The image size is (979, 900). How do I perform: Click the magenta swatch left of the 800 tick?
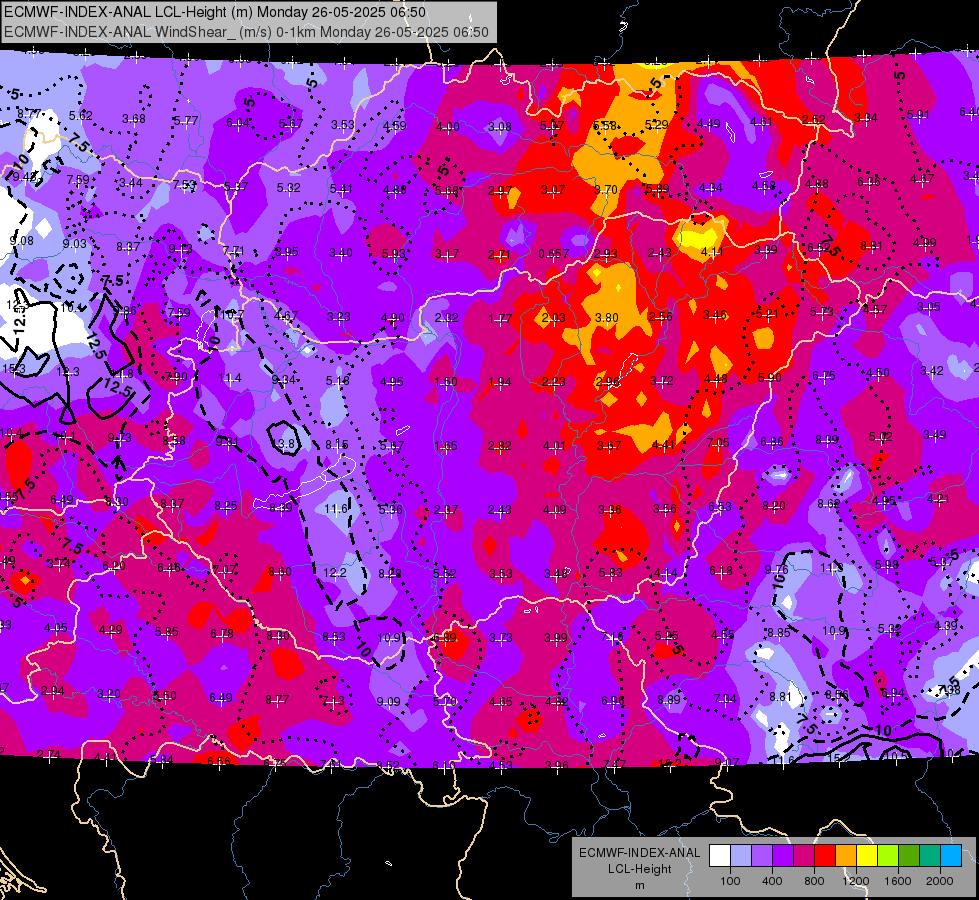pyautogui.click(x=804, y=856)
